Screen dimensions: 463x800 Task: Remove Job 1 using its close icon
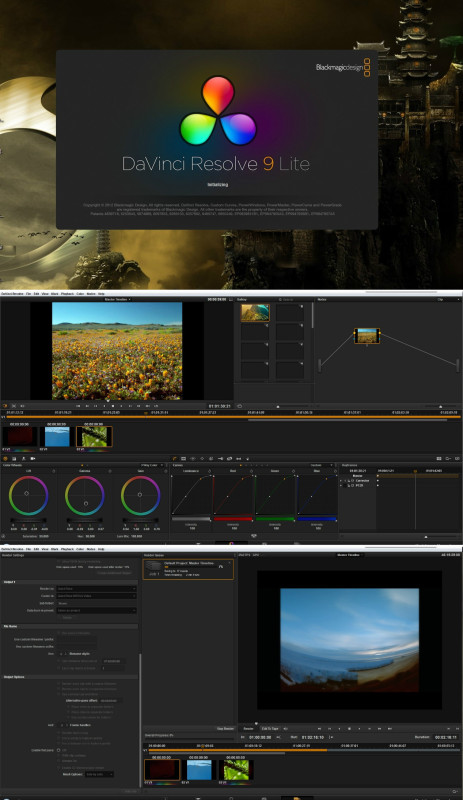pos(229,563)
